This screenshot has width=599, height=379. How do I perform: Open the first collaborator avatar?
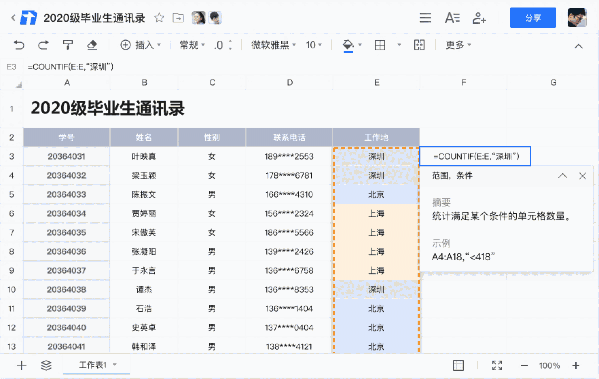198,18
